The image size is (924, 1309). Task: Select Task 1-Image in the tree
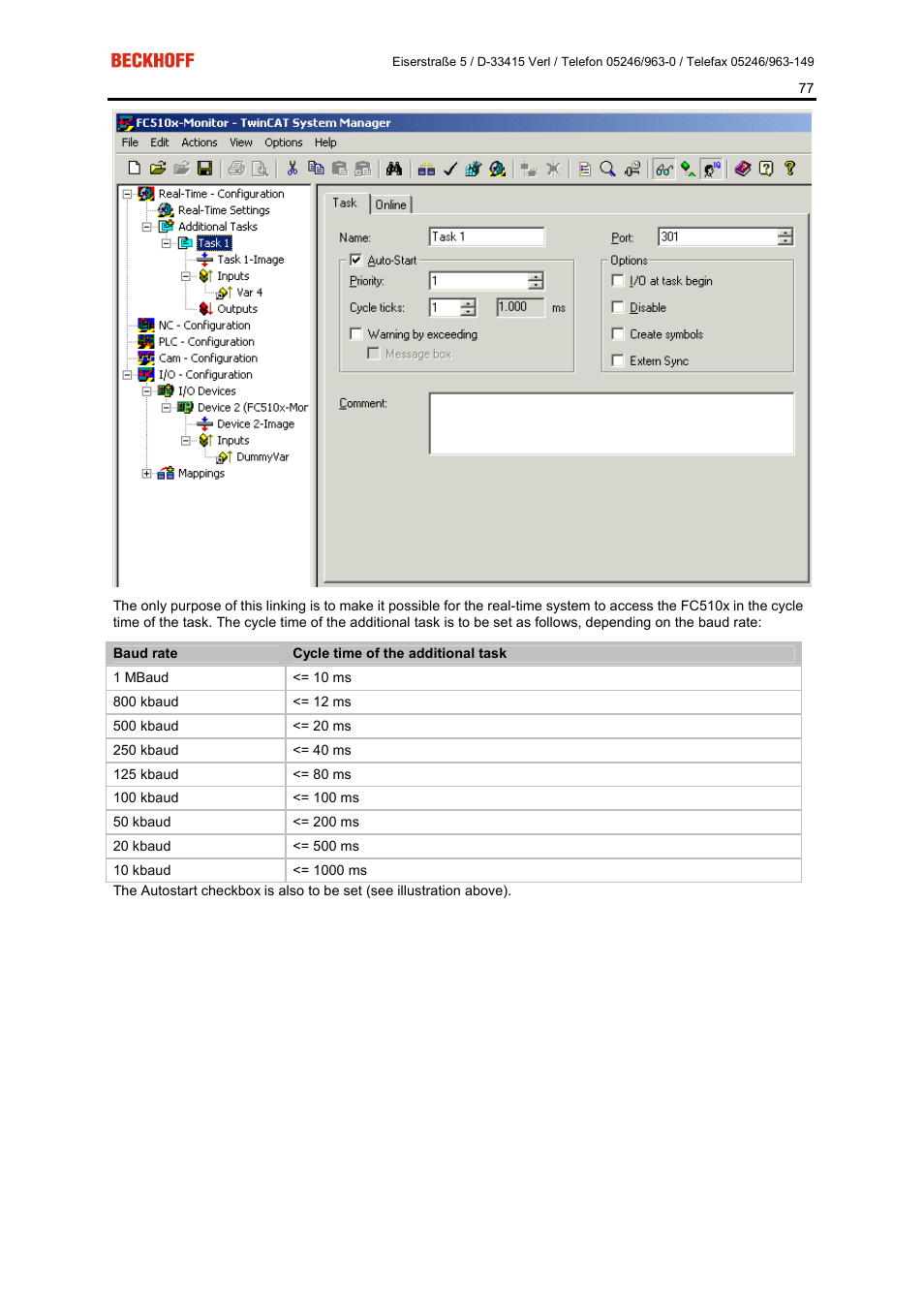click(250, 260)
